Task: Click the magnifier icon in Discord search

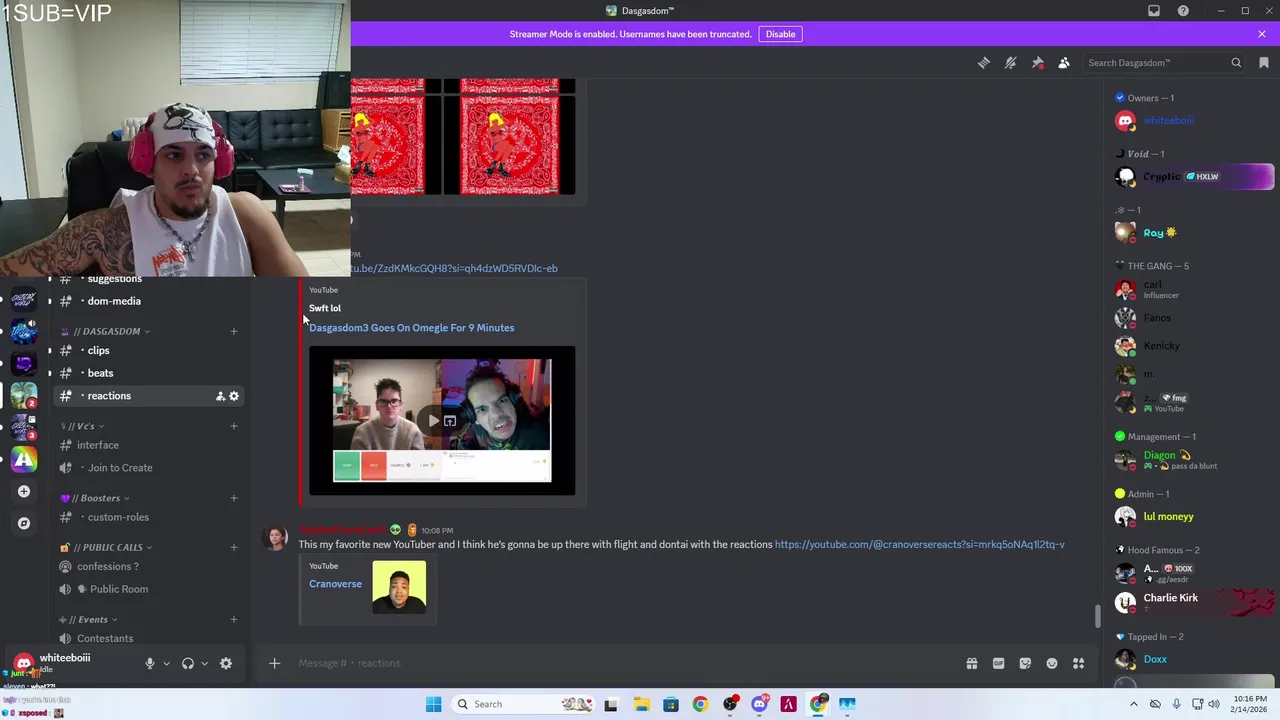Action: click(1236, 63)
